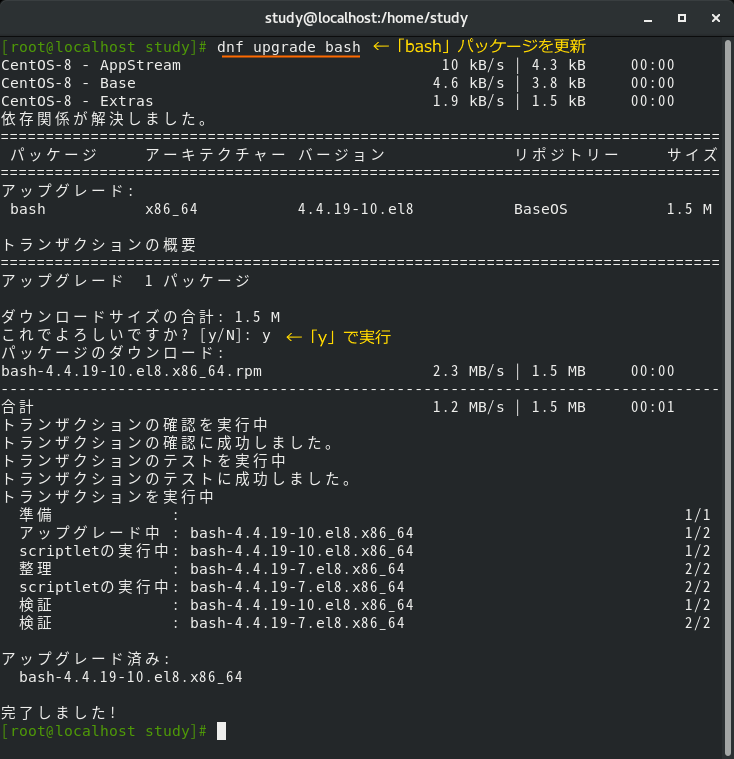The image size is (734, 759).
Task: Click the scriptletの実行中 line for 4.4.19-7
Action: click(365, 587)
